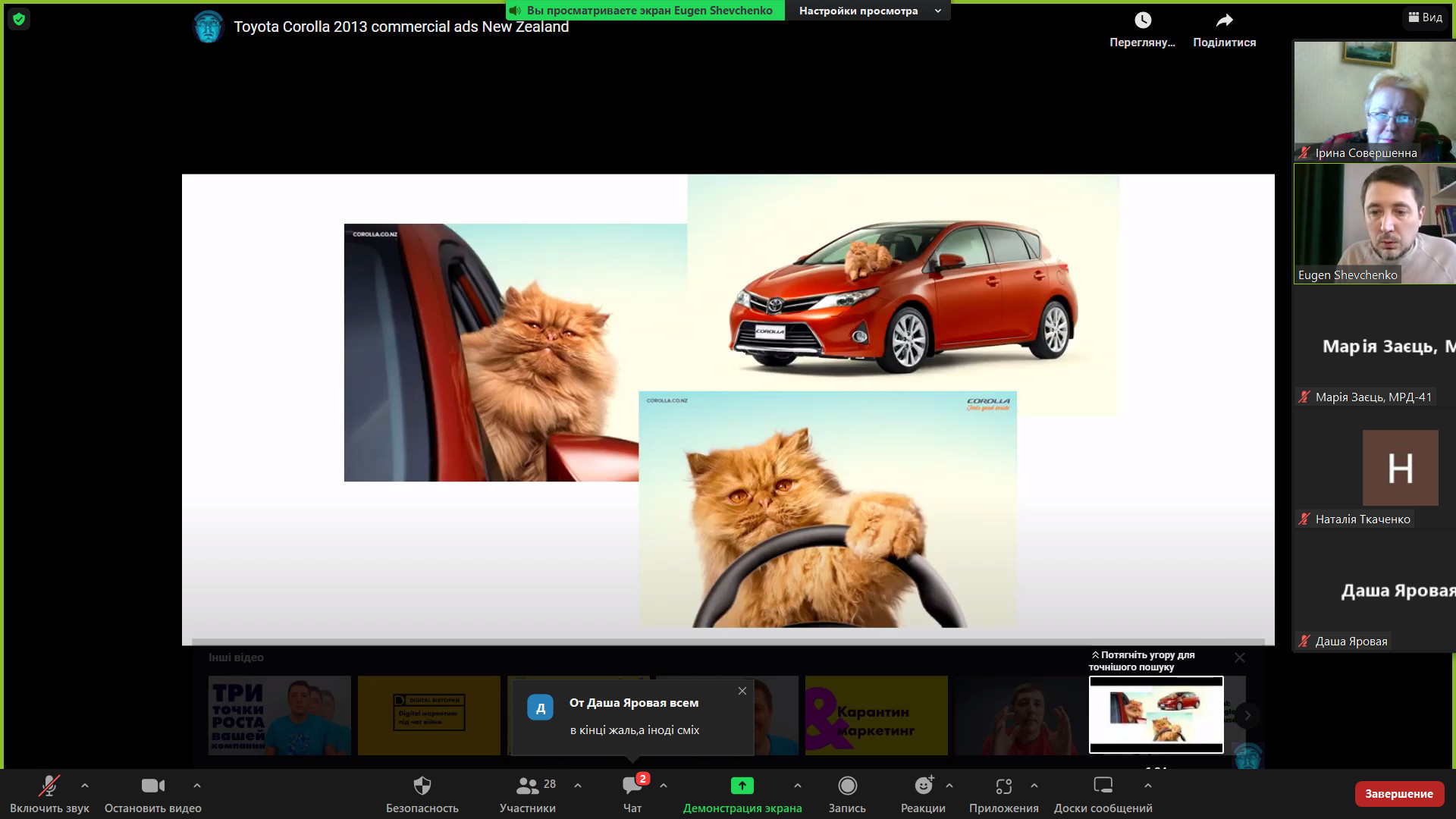Image resolution: width=1456 pixels, height=819 pixels.
Task: Click muted mic icon of Наталія Ткаченко
Action: pyautogui.click(x=1304, y=519)
